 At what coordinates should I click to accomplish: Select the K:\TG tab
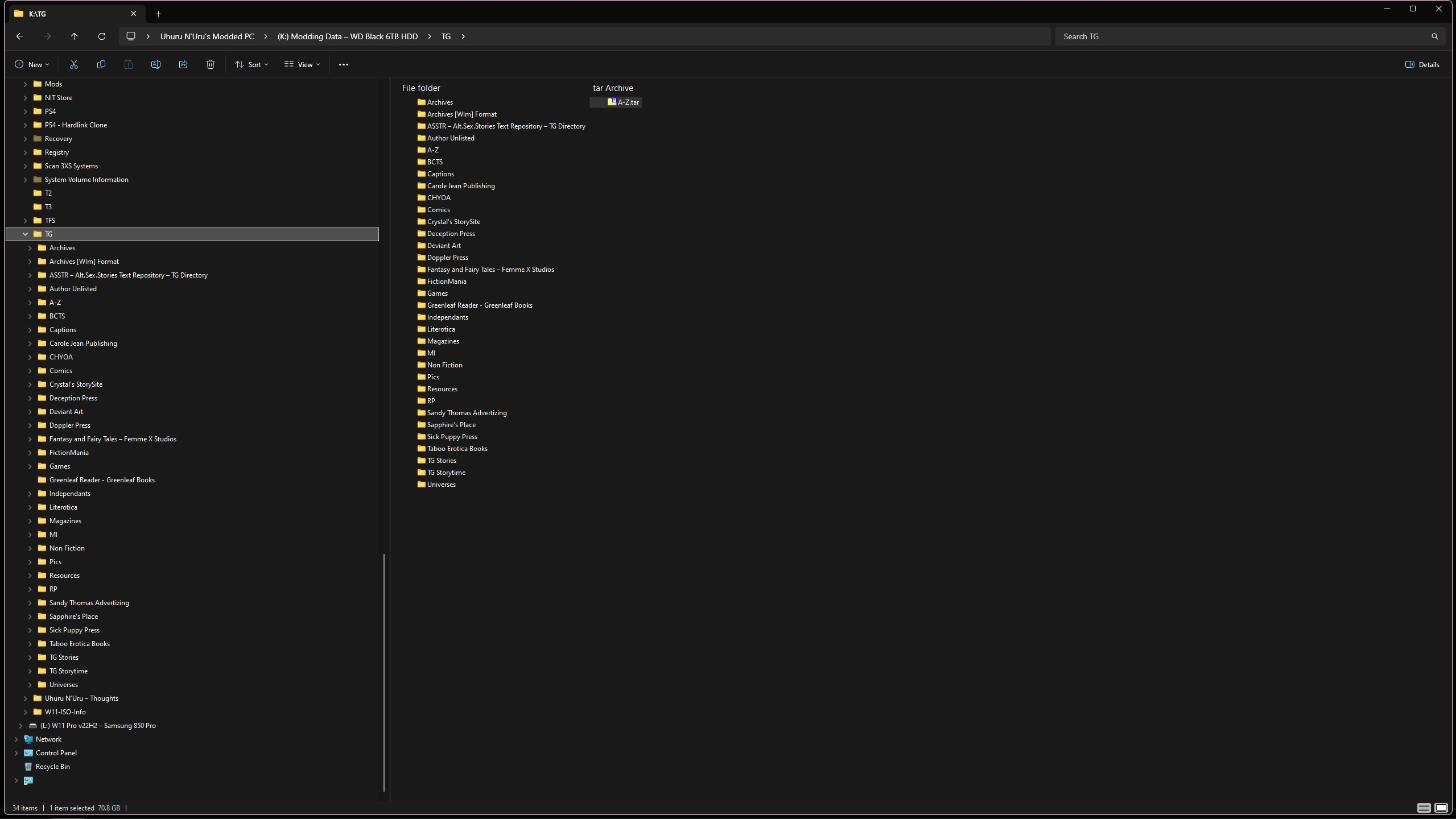click(x=76, y=14)
